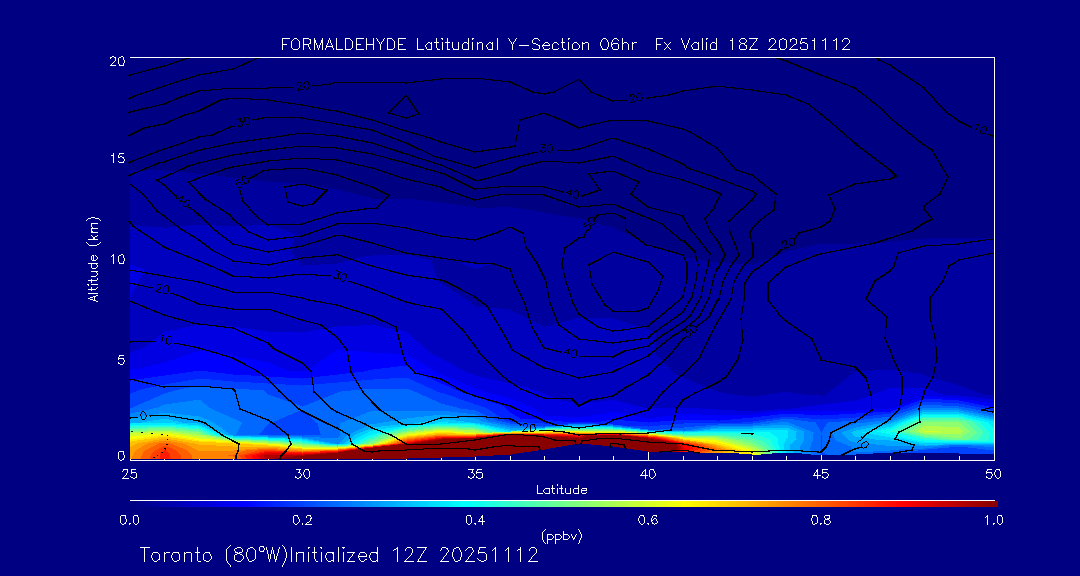
Task: Click the 15 tick on the altitude axis
Action: pos(114,159)
